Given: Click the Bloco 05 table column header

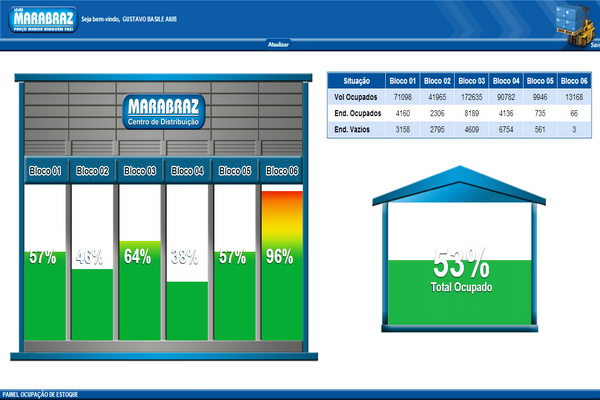Looking at the screenshot, I should coord(540,81).
